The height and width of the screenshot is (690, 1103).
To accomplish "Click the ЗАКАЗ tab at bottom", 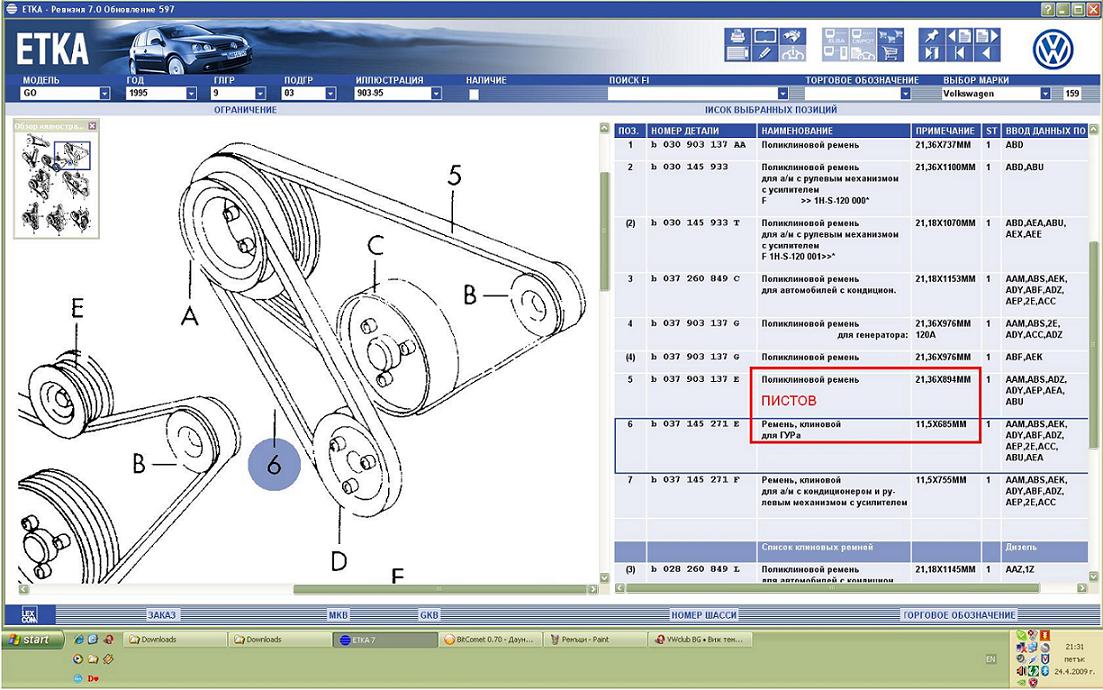I will [161, 615].
